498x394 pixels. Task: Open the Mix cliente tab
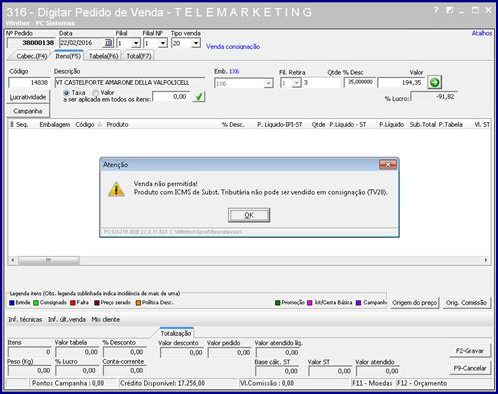pos(105,319)
